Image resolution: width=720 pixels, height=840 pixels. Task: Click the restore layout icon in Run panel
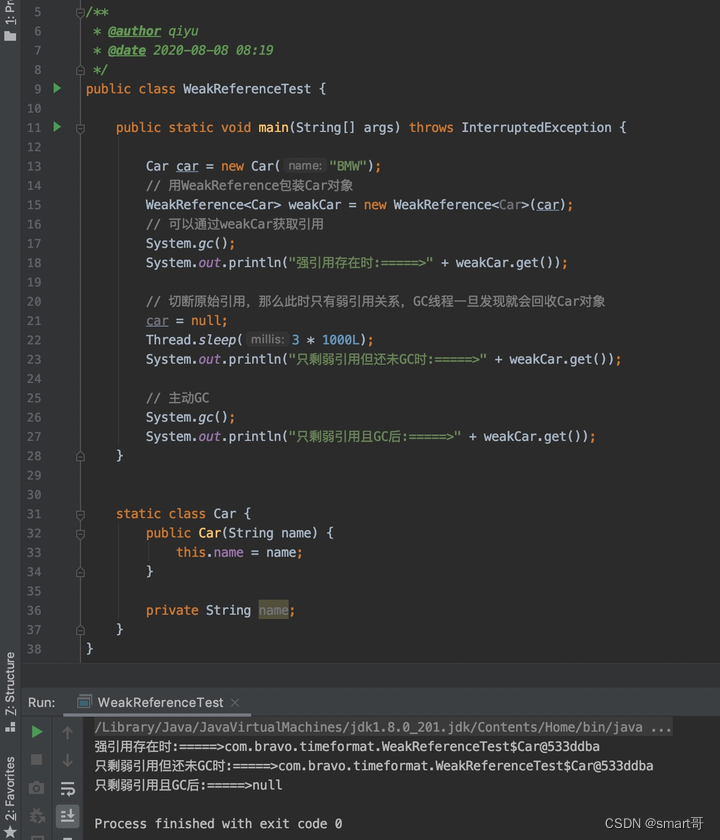tap(36, 837)
